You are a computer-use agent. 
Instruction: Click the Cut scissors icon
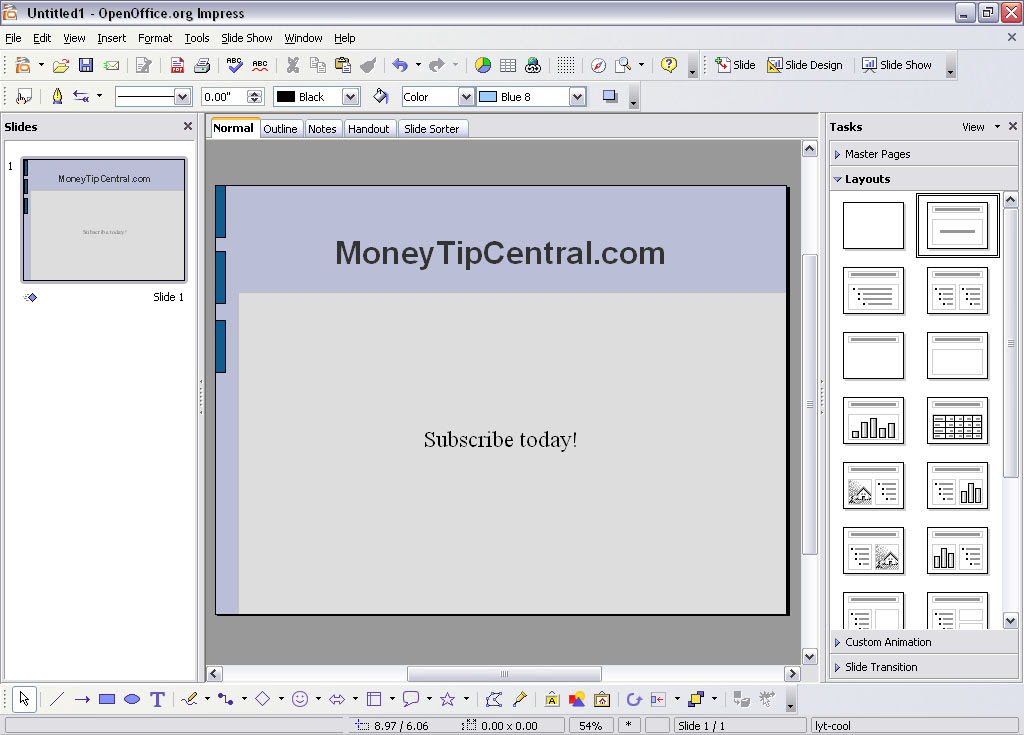coord(293,65)
